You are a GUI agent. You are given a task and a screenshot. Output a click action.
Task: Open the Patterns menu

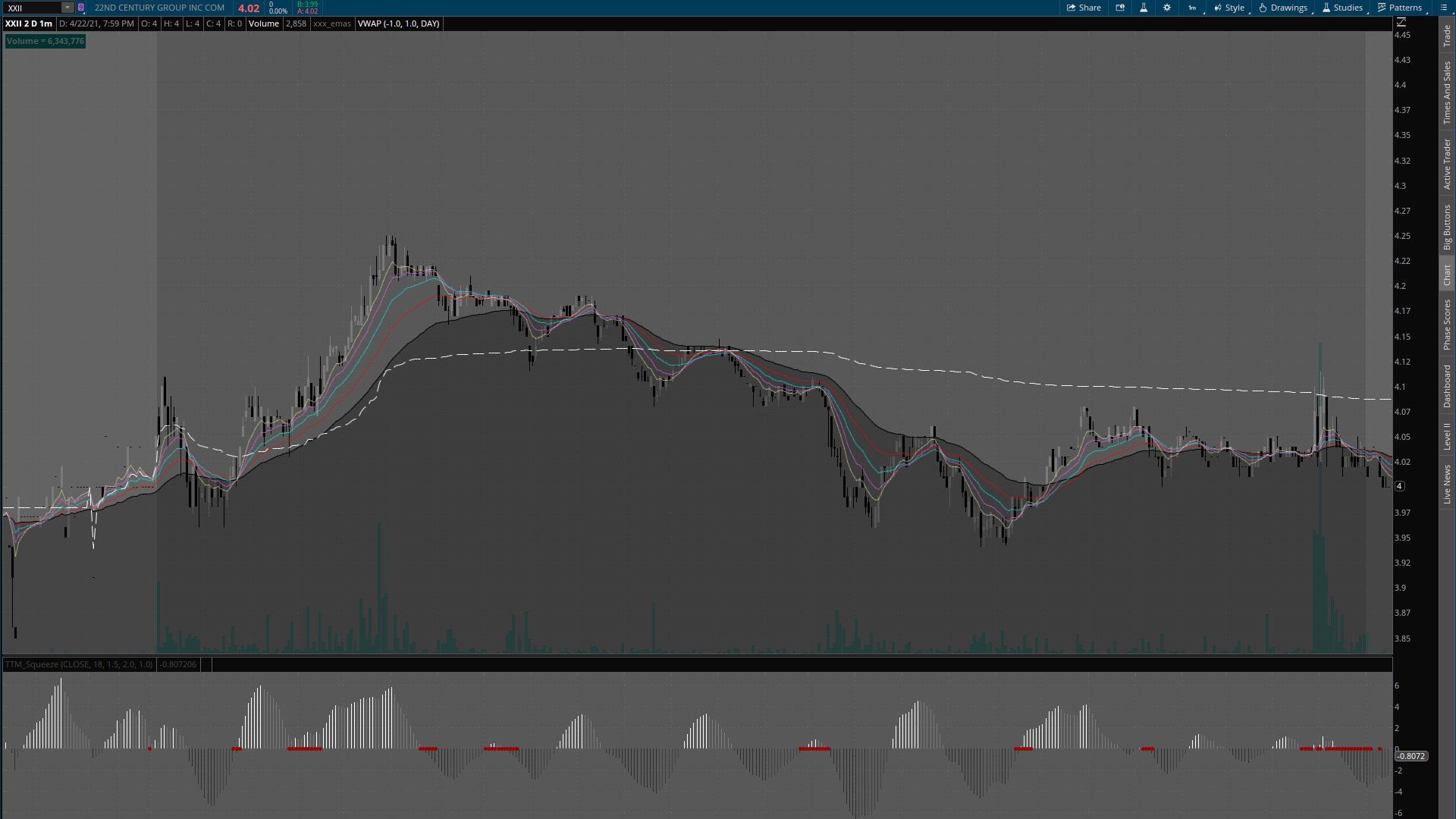(1400, 8)
